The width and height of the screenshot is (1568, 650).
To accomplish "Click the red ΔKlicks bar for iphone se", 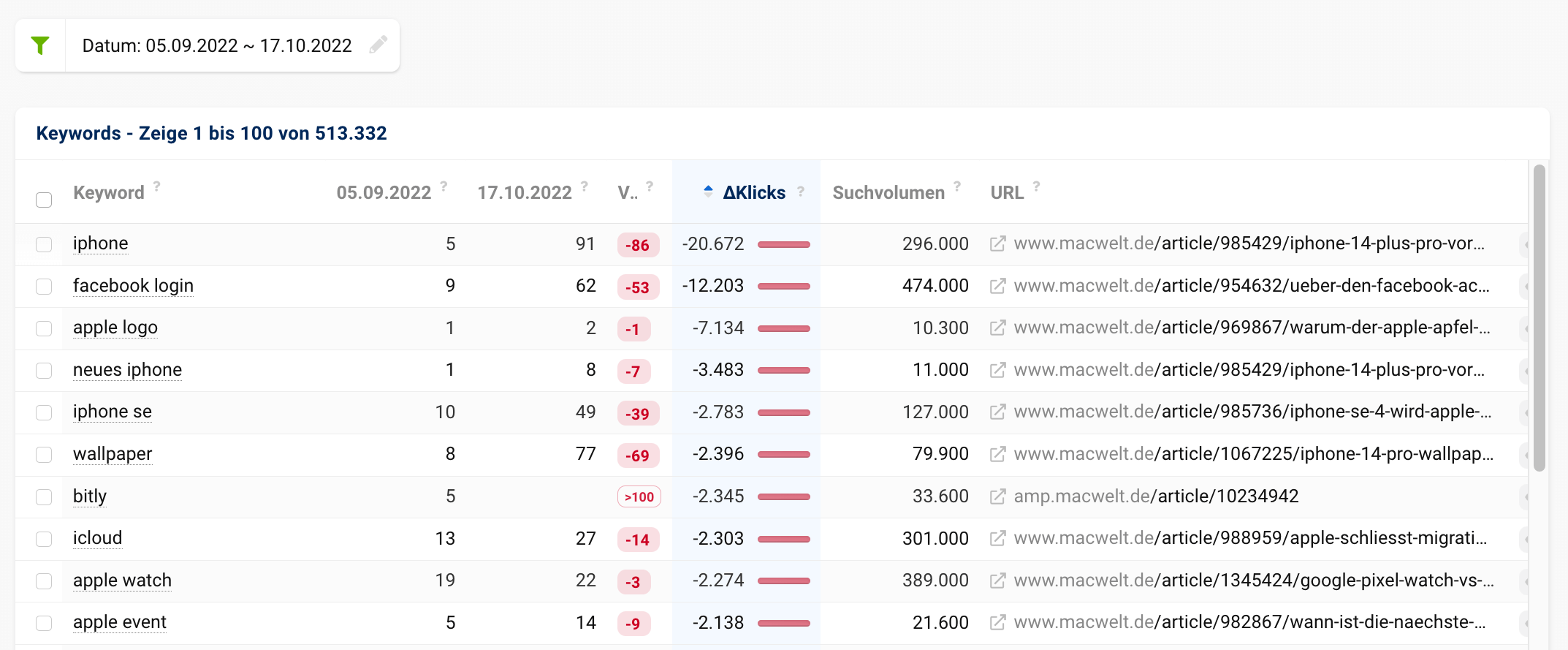I will (x=783, y=412).
